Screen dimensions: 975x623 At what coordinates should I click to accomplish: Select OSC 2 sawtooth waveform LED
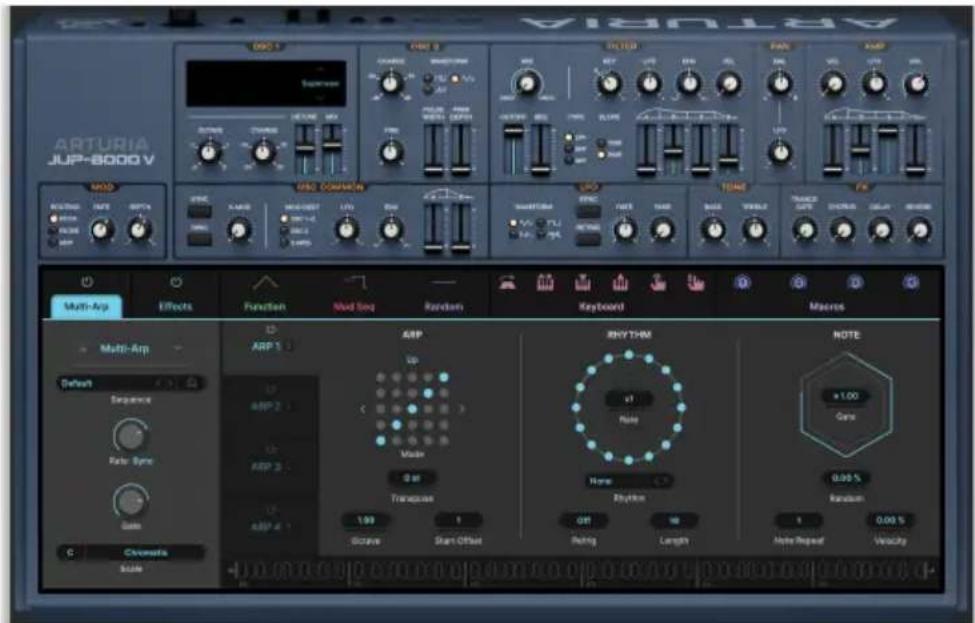click(428, 90)
